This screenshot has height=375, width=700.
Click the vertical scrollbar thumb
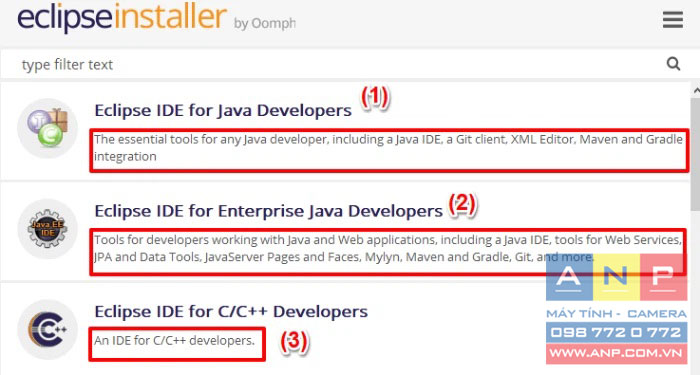[696, 153]
